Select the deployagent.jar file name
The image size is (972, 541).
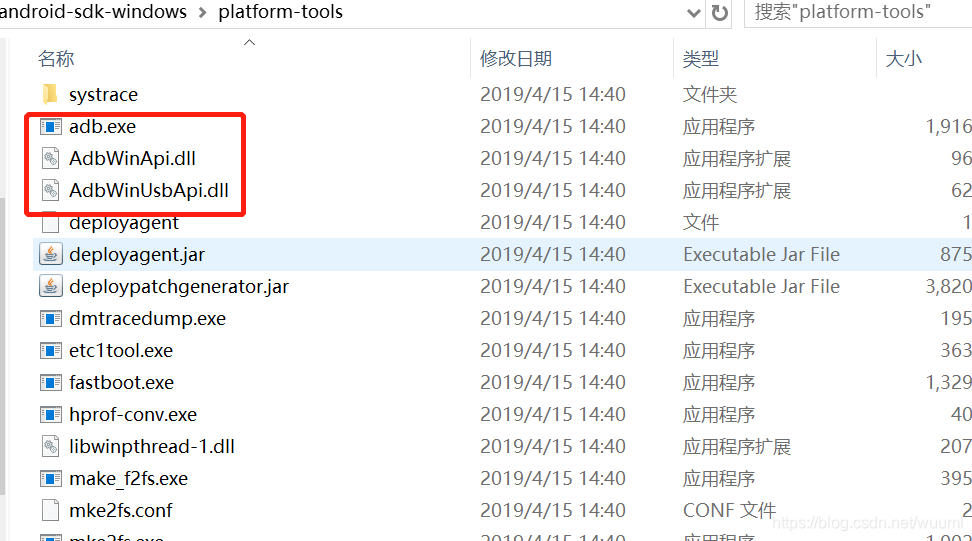pos(137,255)
